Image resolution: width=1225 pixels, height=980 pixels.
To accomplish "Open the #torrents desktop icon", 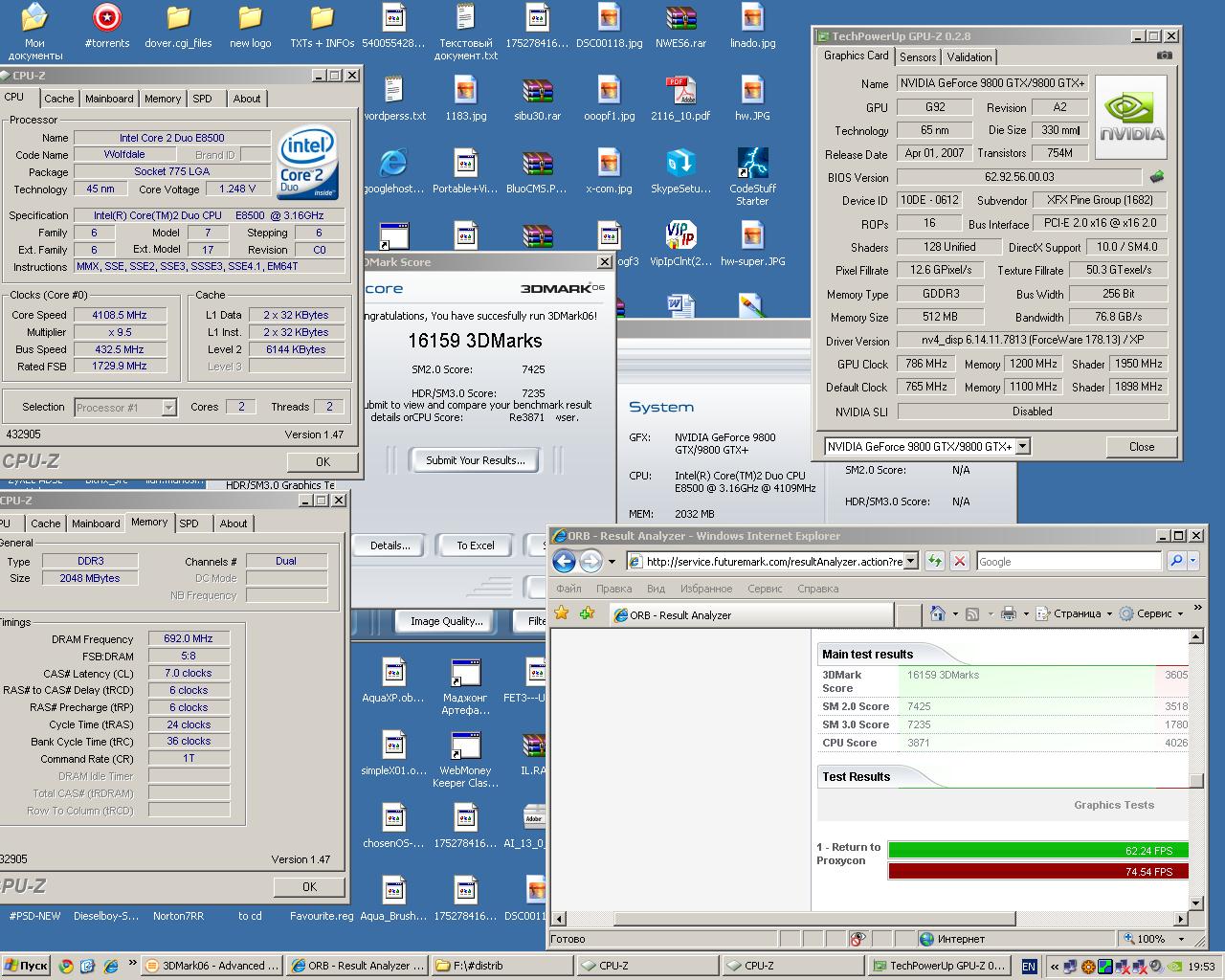I will [x=107, y=27].
